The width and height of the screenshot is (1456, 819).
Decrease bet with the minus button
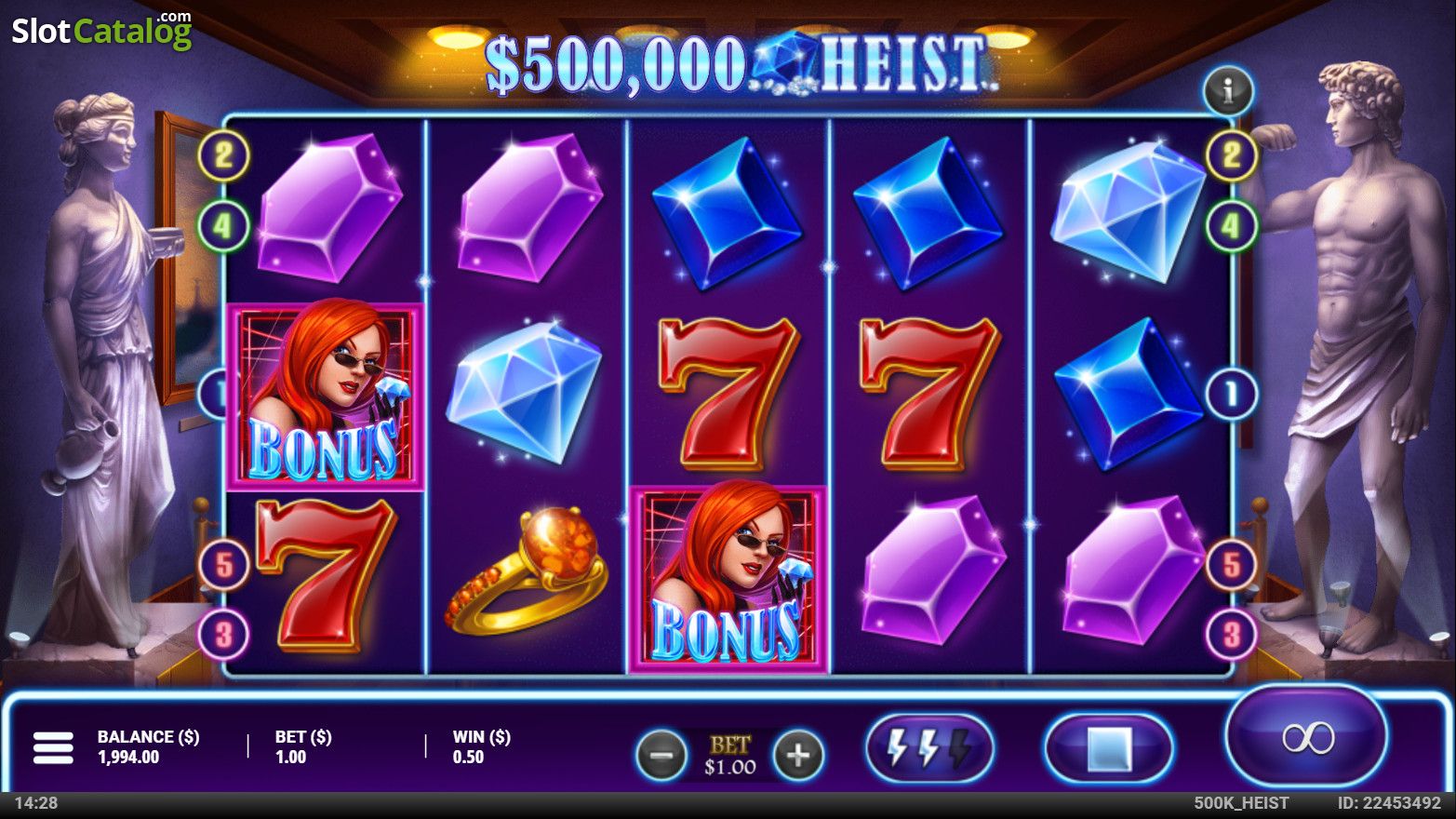click(661, 755)
